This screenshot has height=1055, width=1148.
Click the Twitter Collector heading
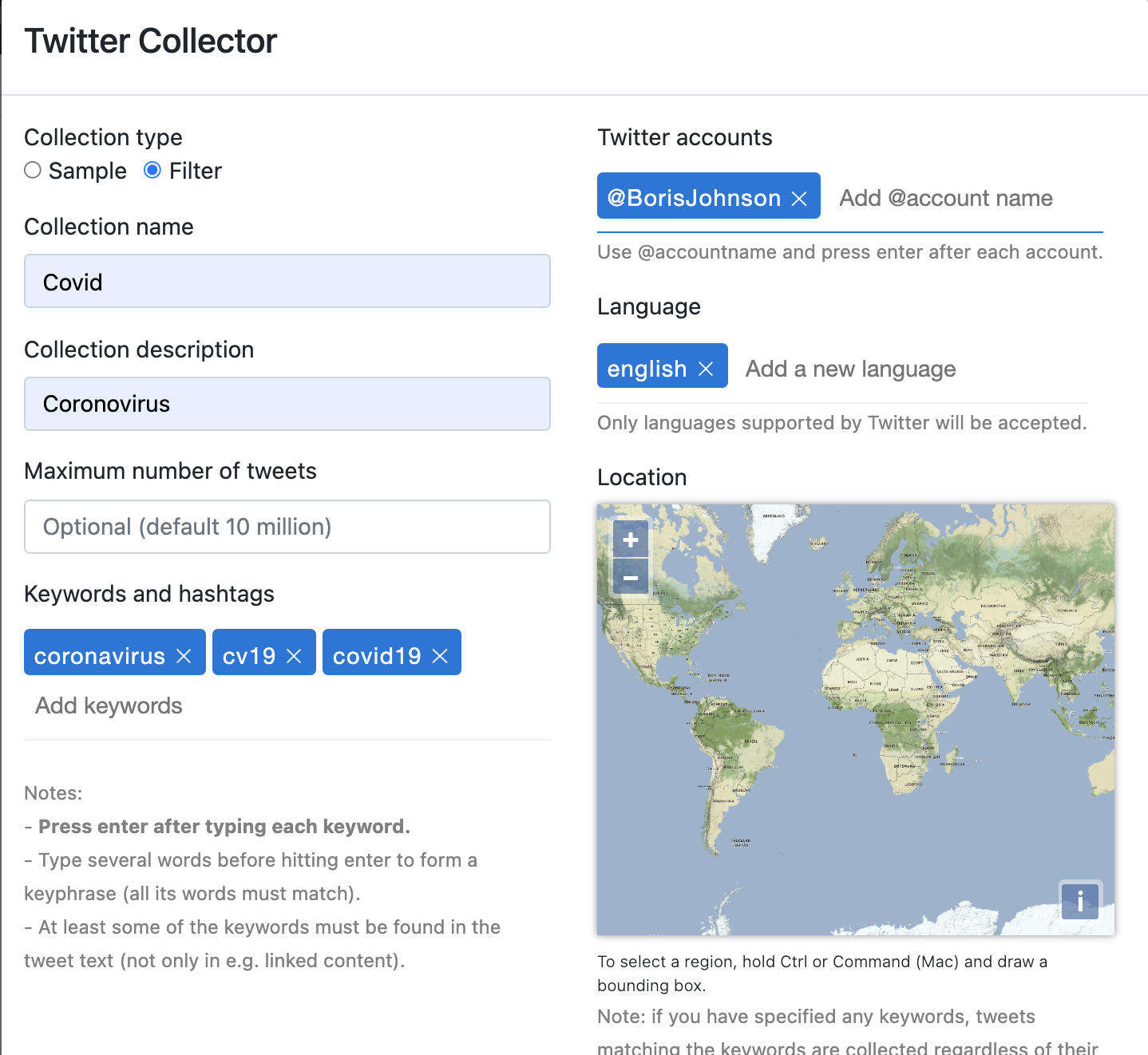151,41
